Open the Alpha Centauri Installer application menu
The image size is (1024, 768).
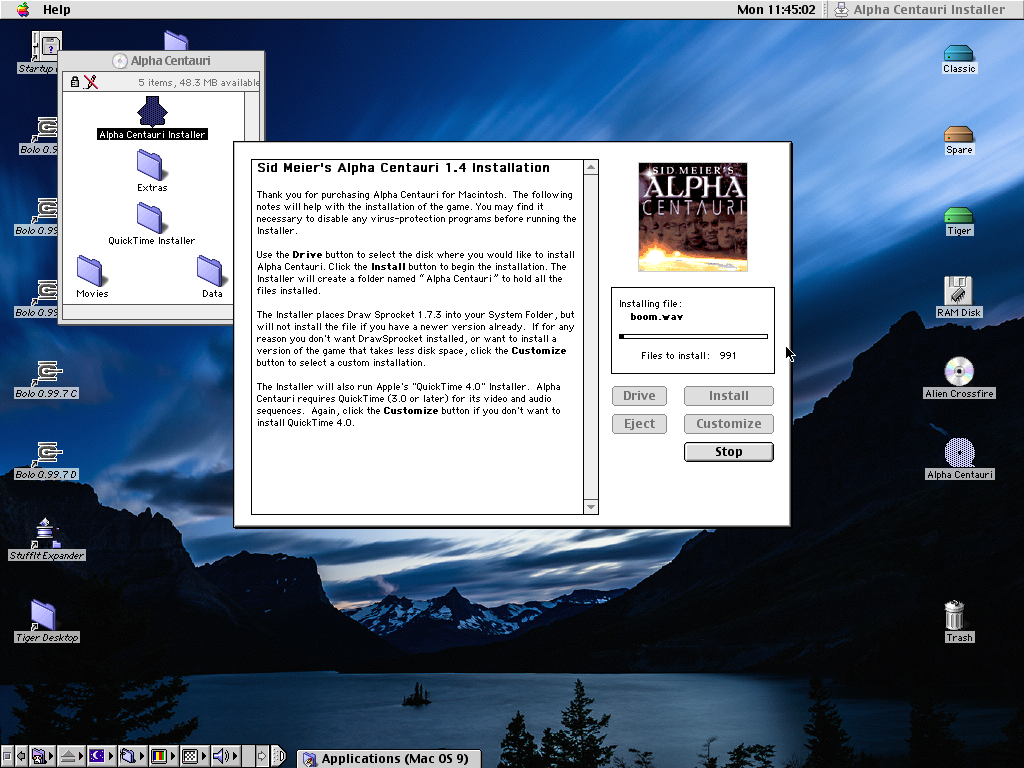920,10
